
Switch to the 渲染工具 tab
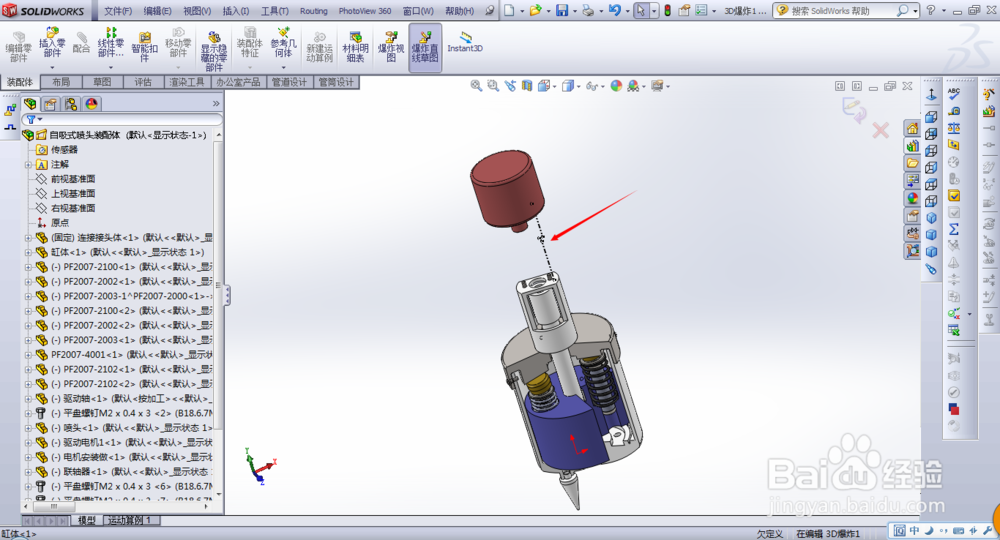tap(187, 82)
